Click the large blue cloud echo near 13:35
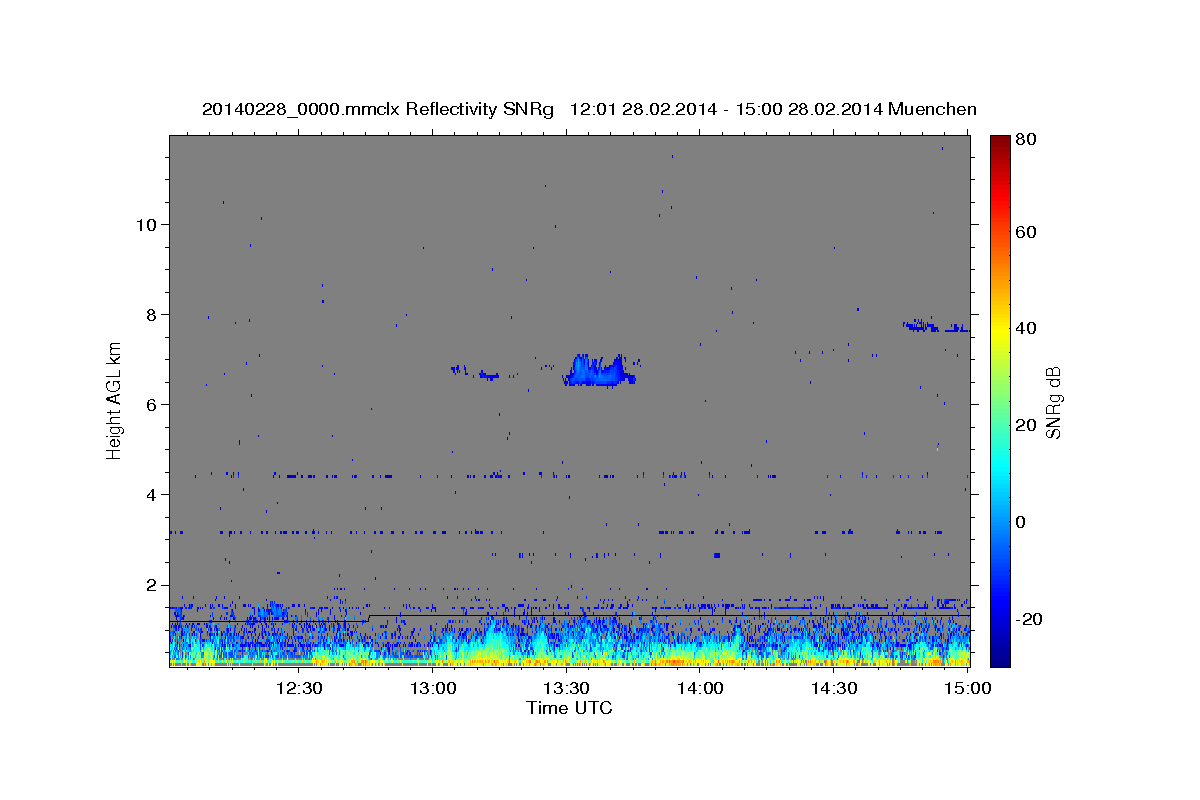1200x800 pixels. pyautogui.click(x=600, y=370)
